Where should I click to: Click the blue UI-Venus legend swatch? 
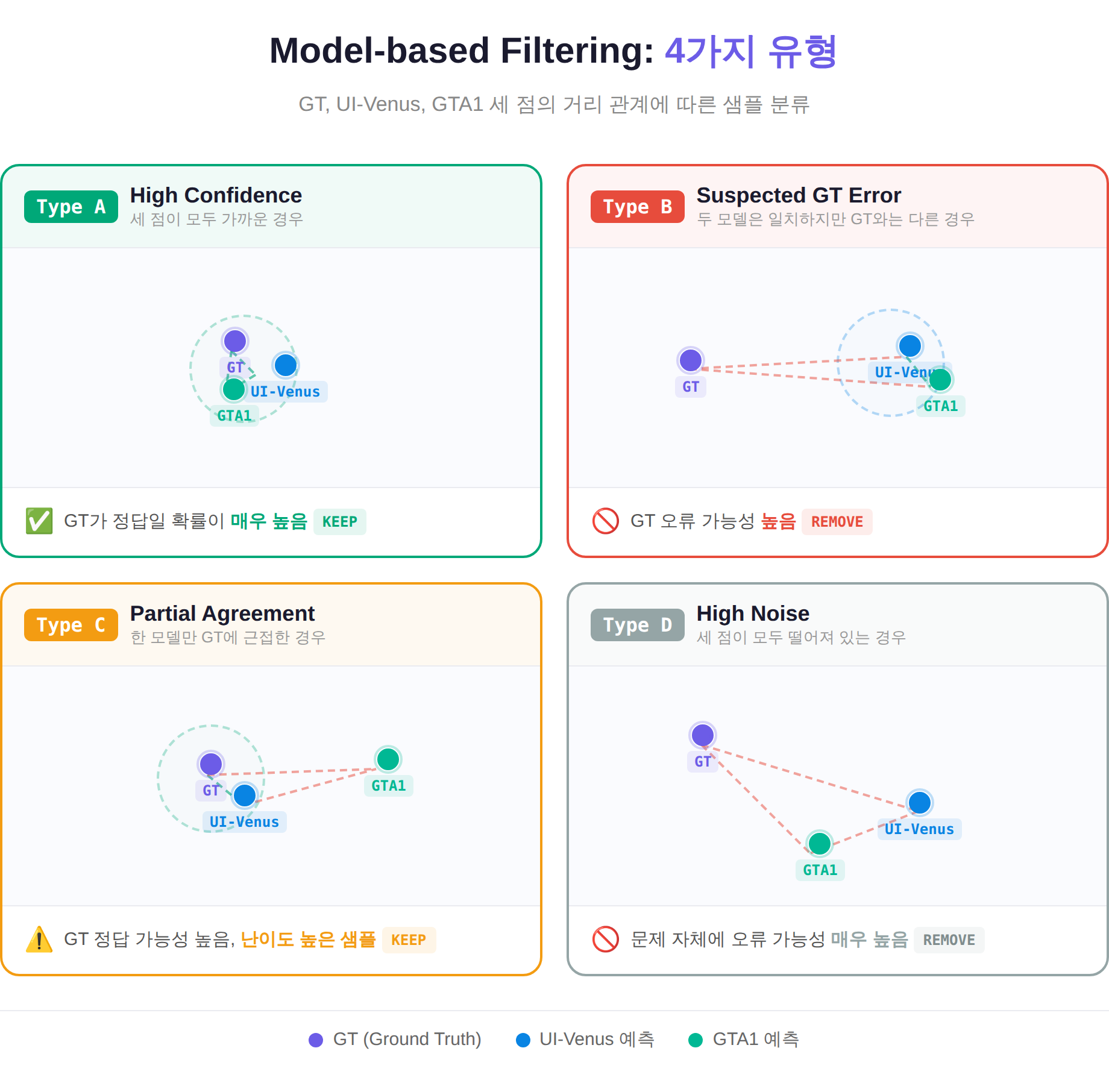[x=523, y=1040]
